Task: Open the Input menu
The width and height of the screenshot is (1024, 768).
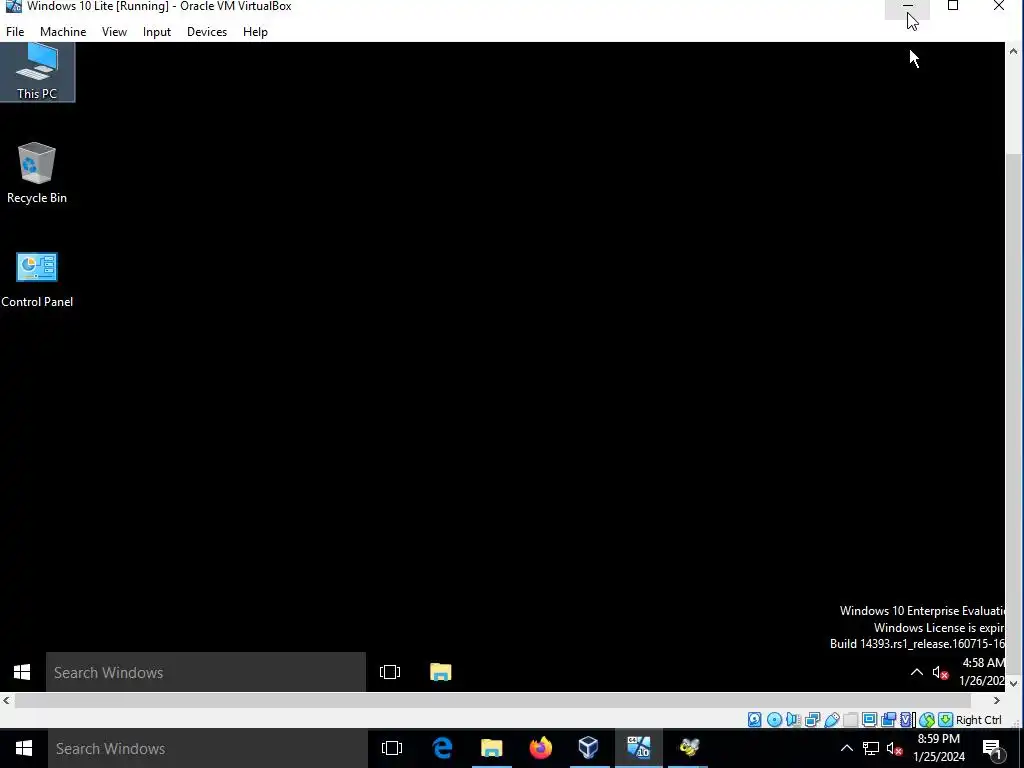Action: [x=157, y=31]
